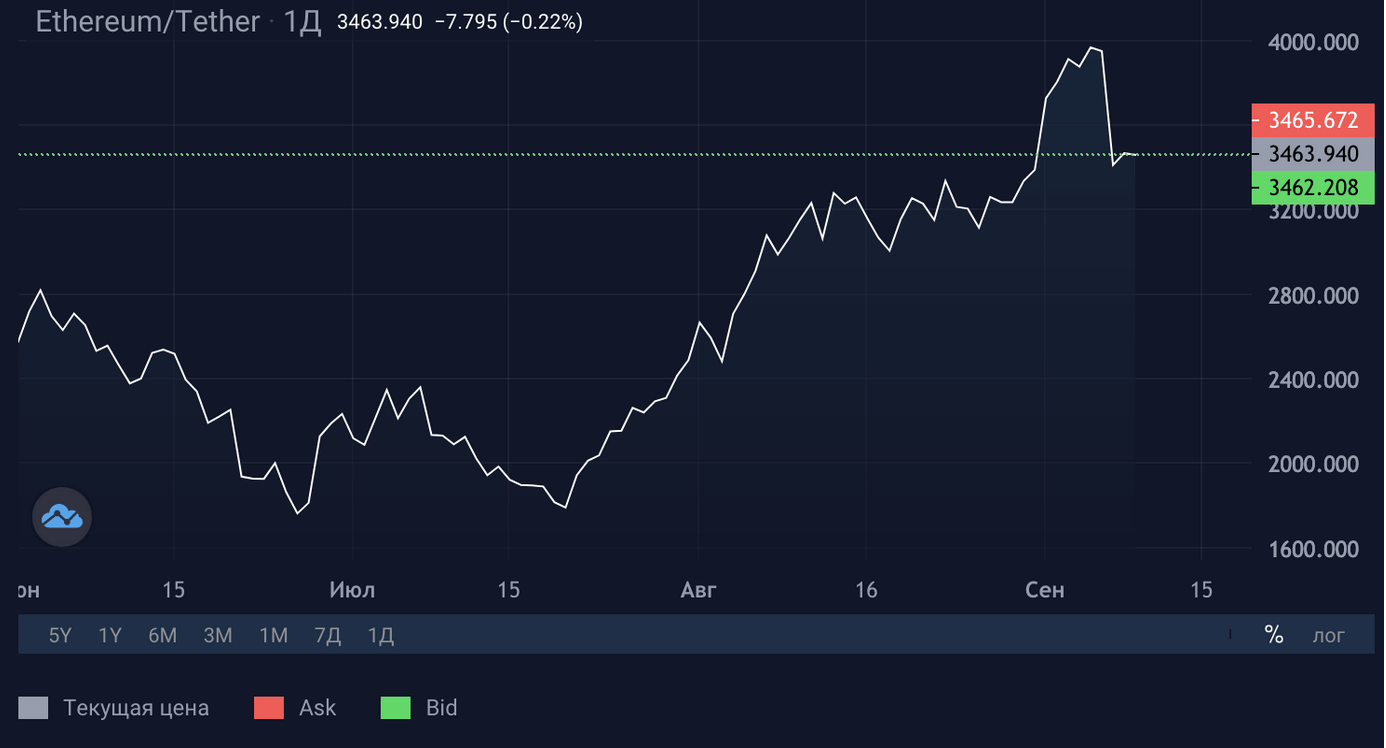Click the 2000.000 price axis value
The image size is (1386, 748).
tap(1313, 464)
